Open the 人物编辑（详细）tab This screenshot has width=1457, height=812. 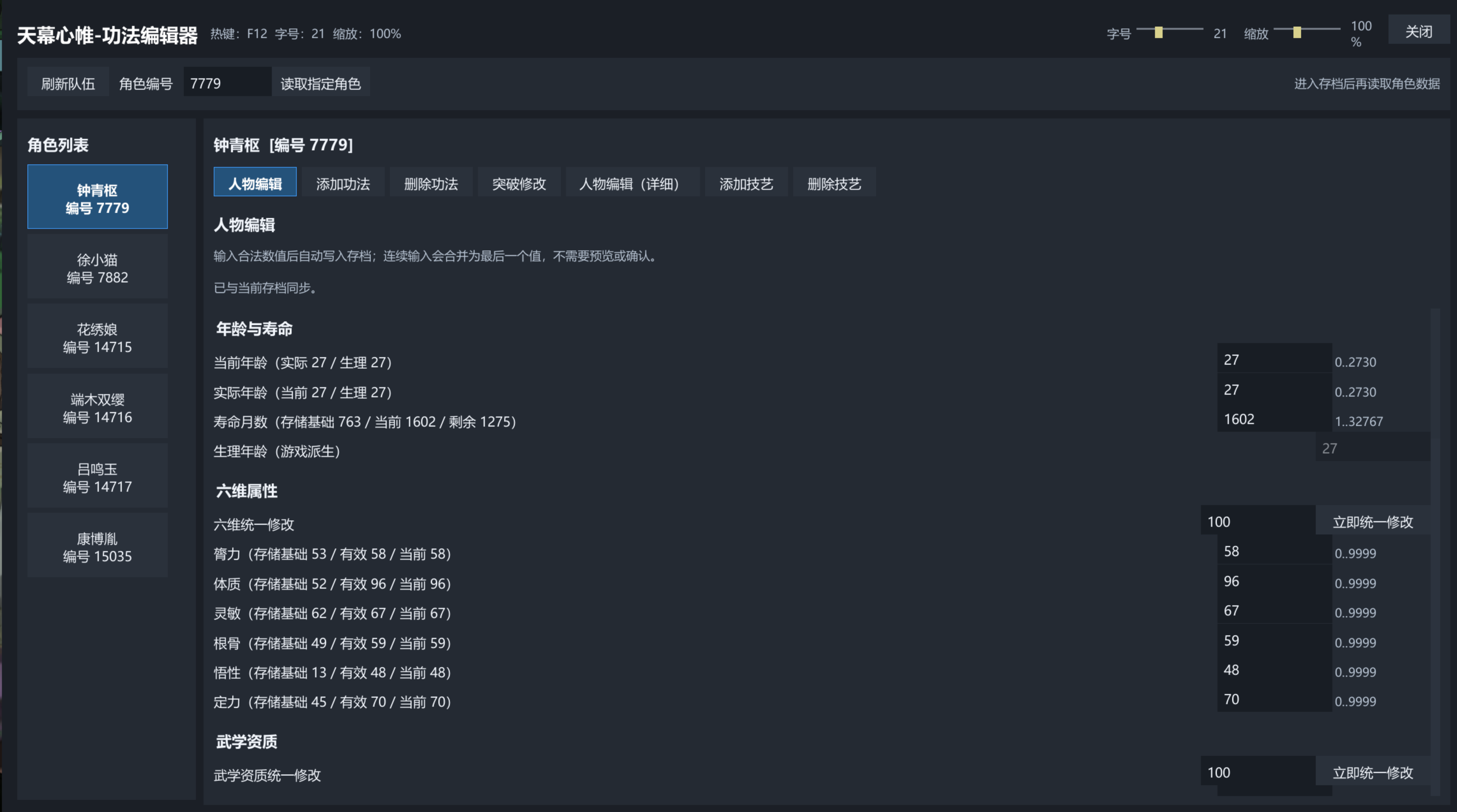coord(632,182)
